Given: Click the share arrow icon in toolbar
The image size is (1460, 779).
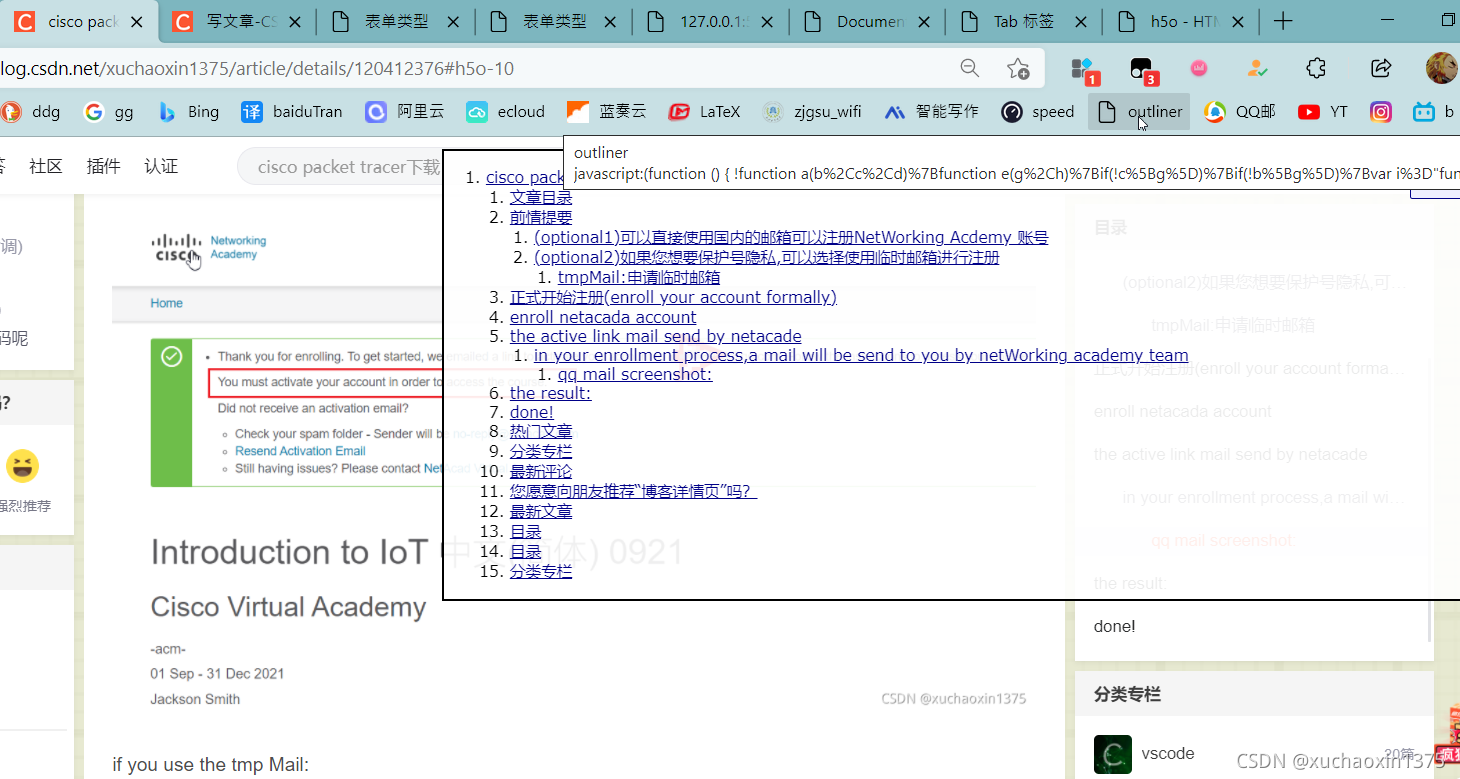Looking at the screenshot, I should [1381, 68].
